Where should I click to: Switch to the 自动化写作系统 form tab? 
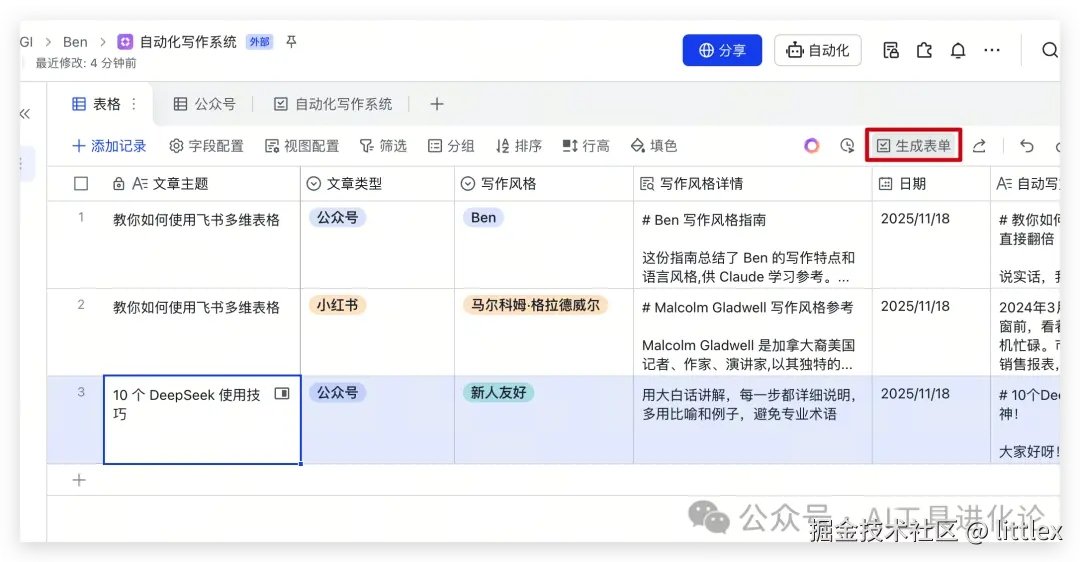pos(333,104)
